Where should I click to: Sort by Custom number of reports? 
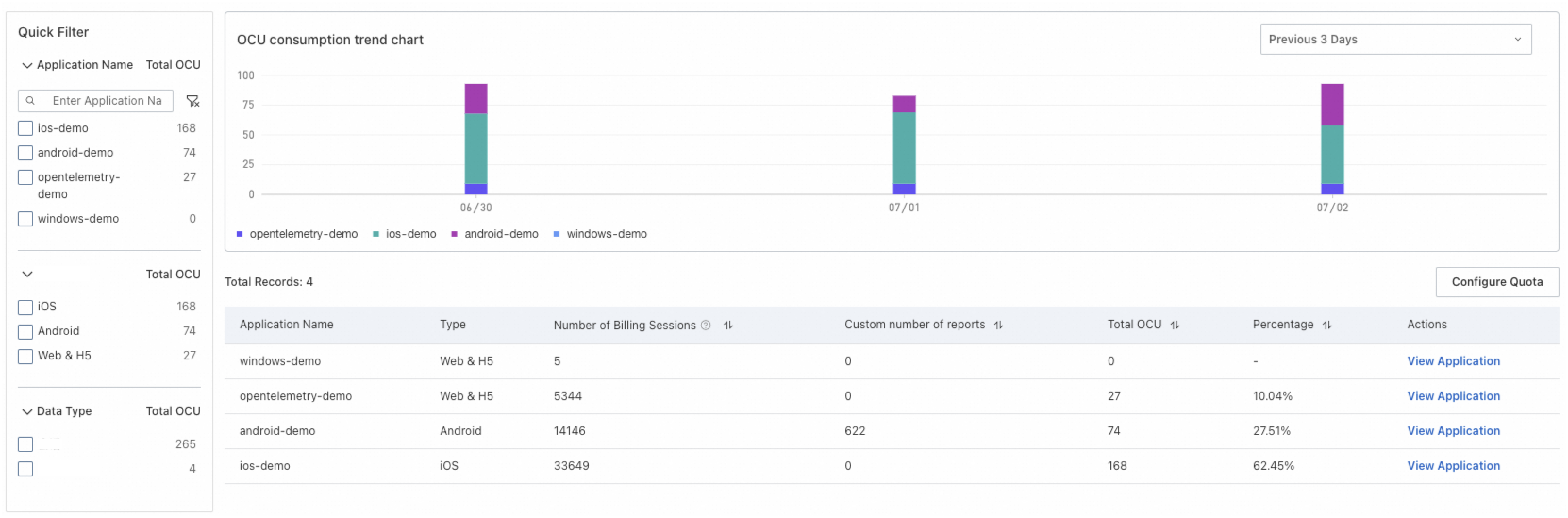[998, 326]
